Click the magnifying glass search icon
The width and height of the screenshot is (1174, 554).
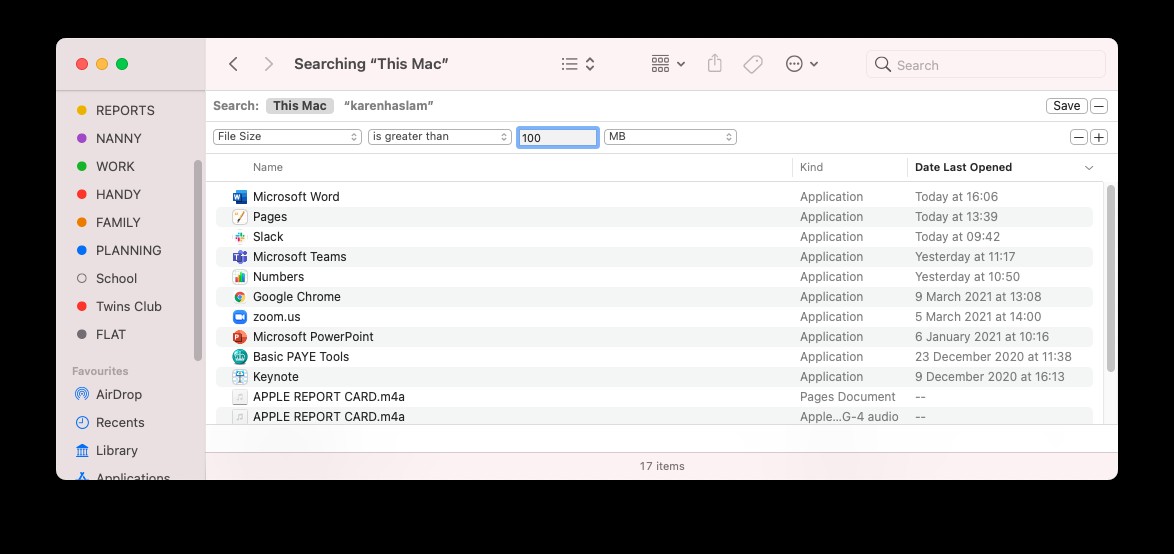[883, 64]
